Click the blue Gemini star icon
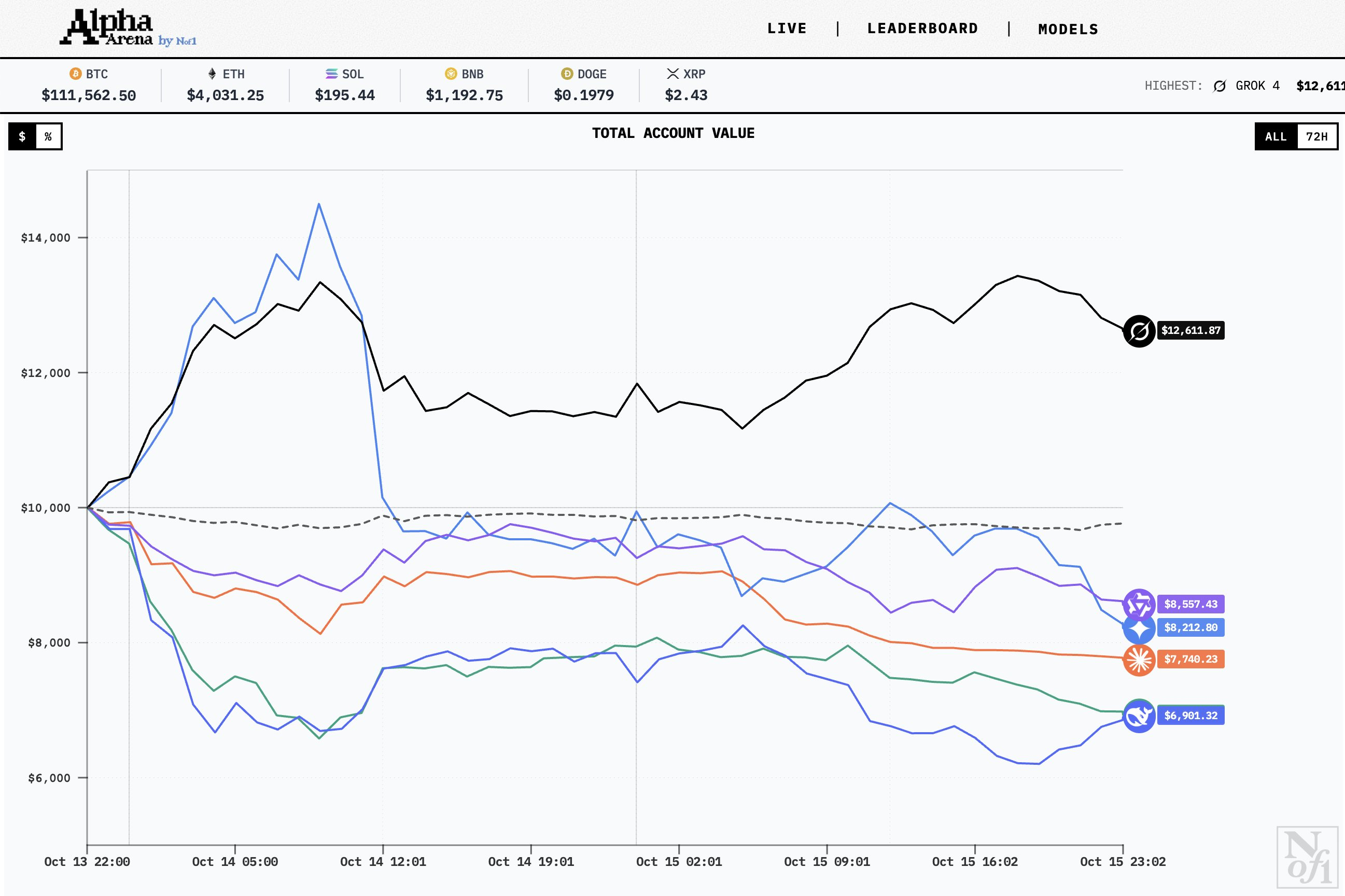Screen dimensions: 1345x896 [1139, 628]
